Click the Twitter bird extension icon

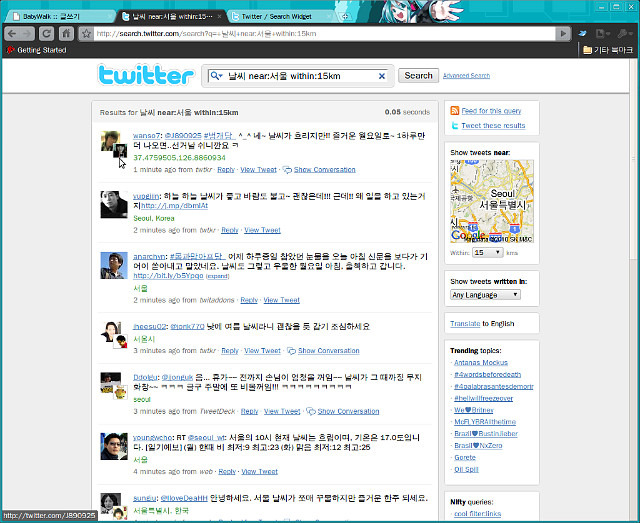(x=582, y=33)
